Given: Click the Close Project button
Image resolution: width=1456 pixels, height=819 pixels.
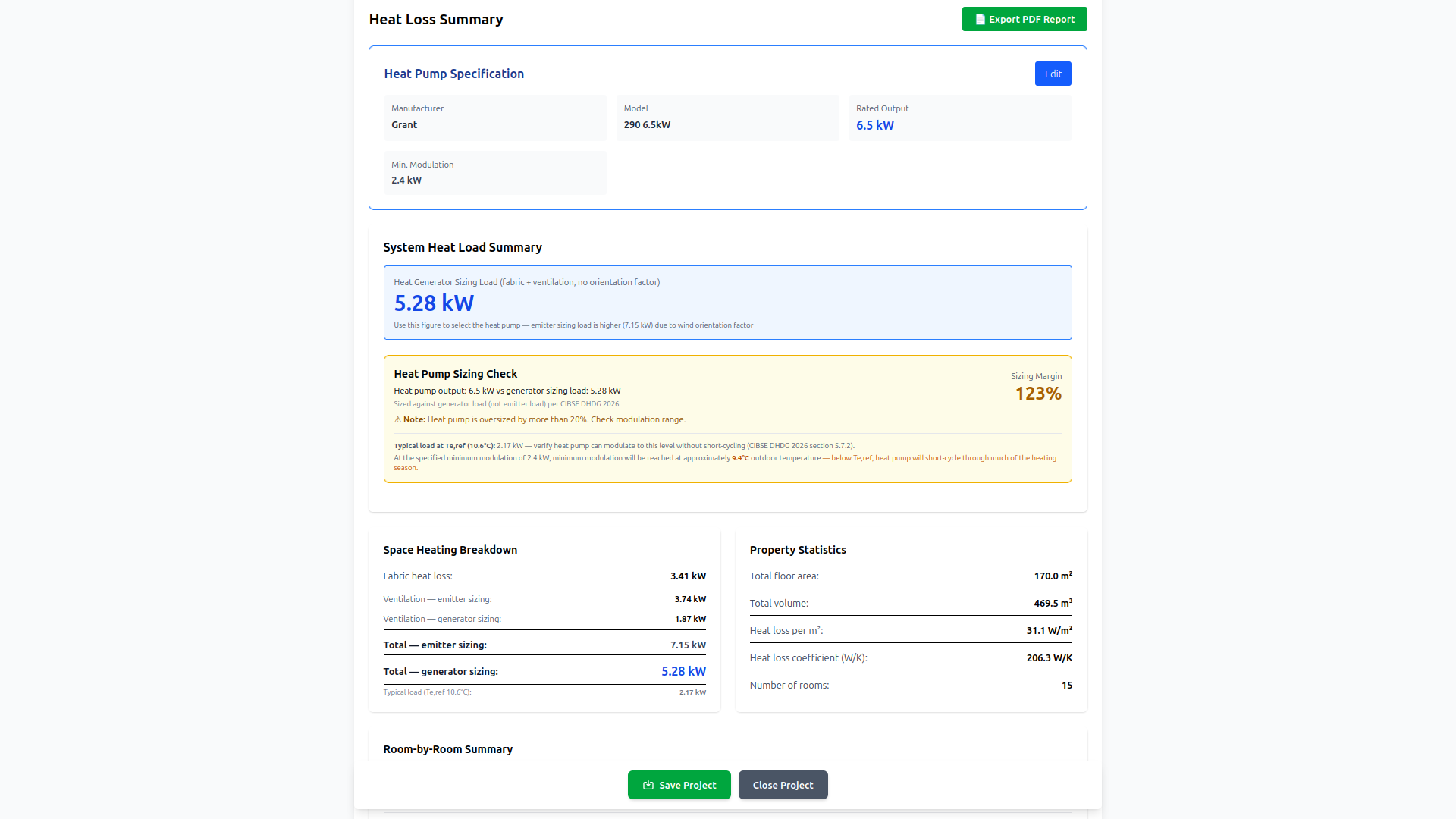Looking at the screenshot, I should [783, 785].
